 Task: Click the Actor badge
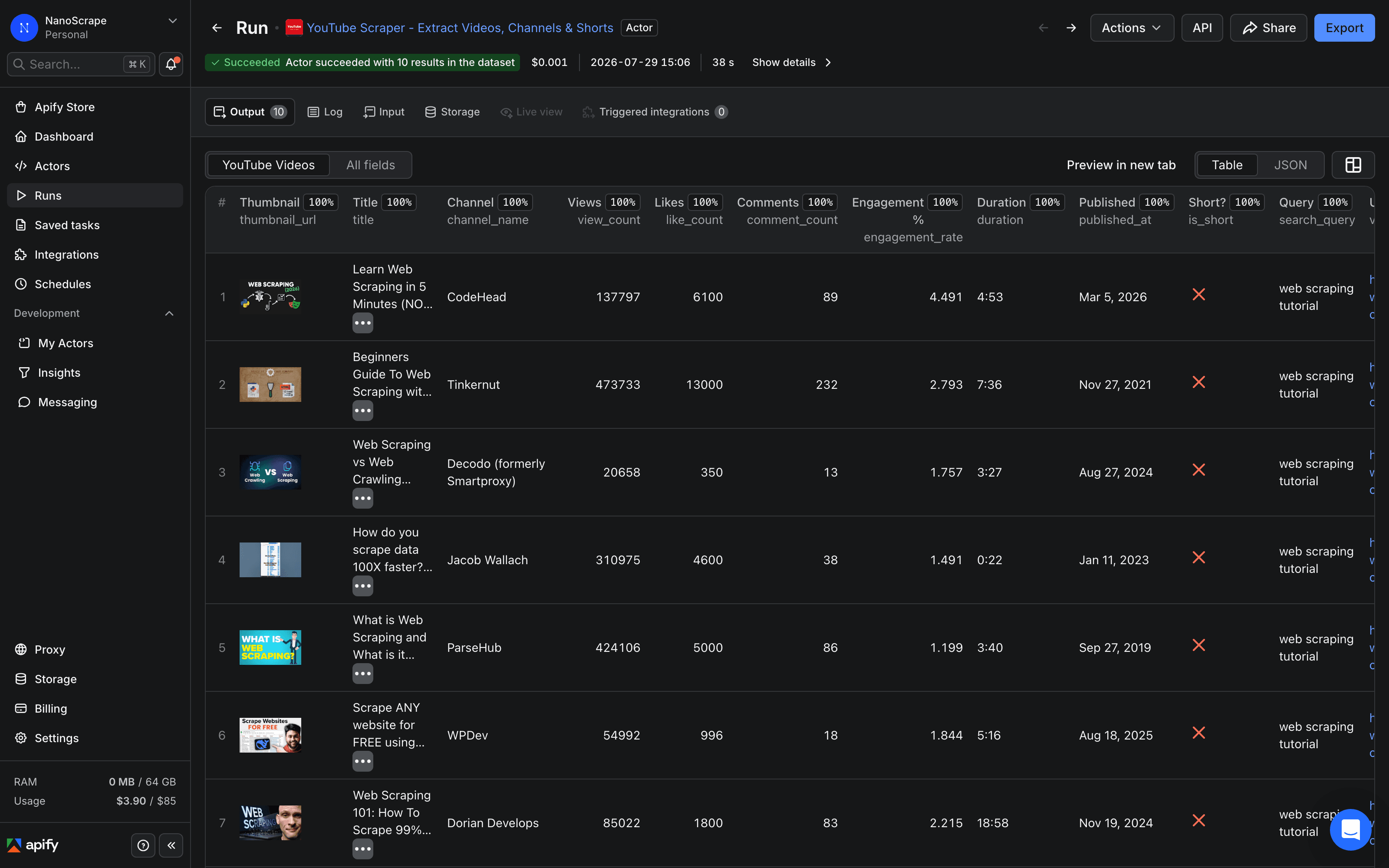pos(639,27)
